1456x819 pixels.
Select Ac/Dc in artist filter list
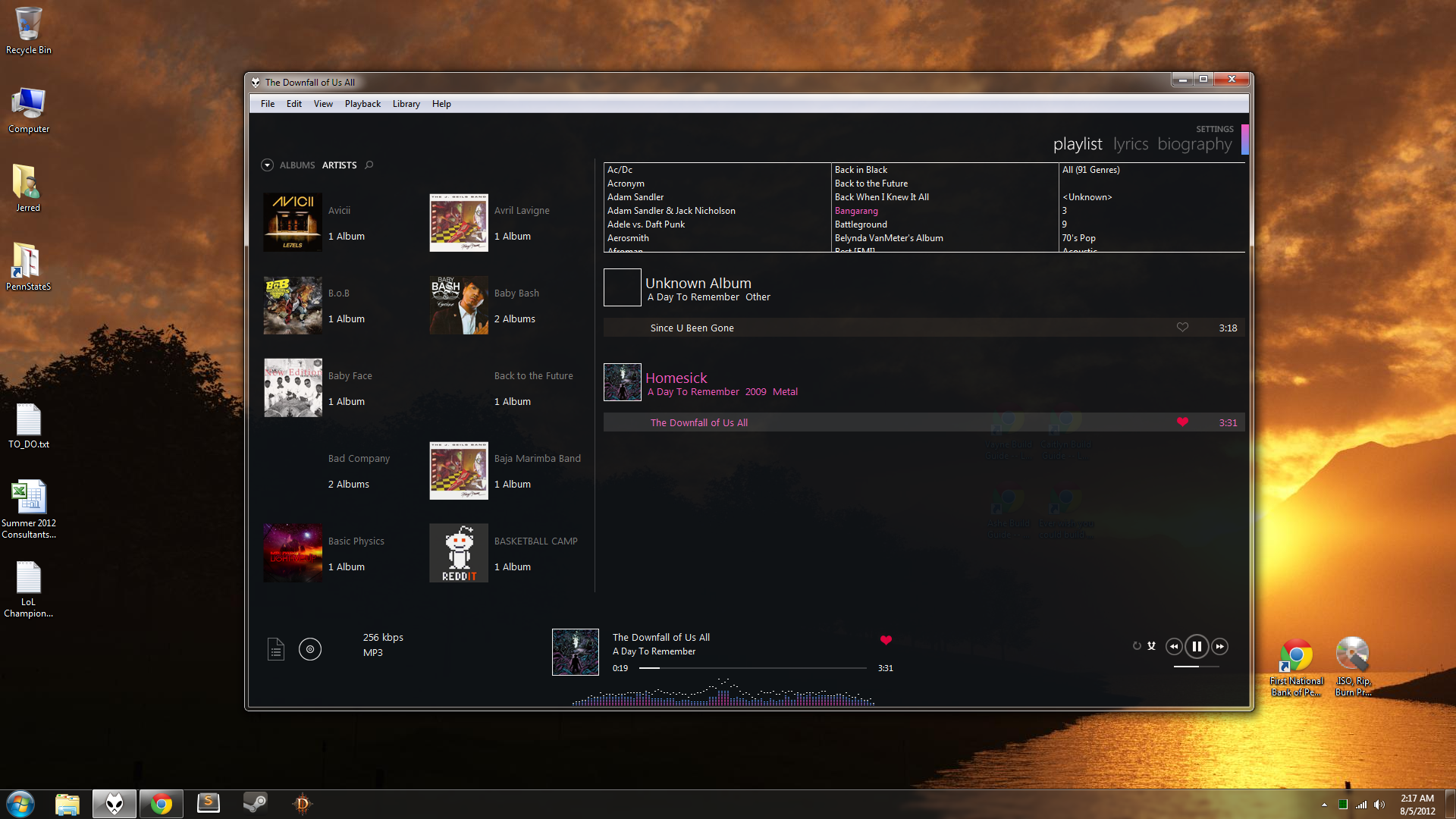pos(620,170)
